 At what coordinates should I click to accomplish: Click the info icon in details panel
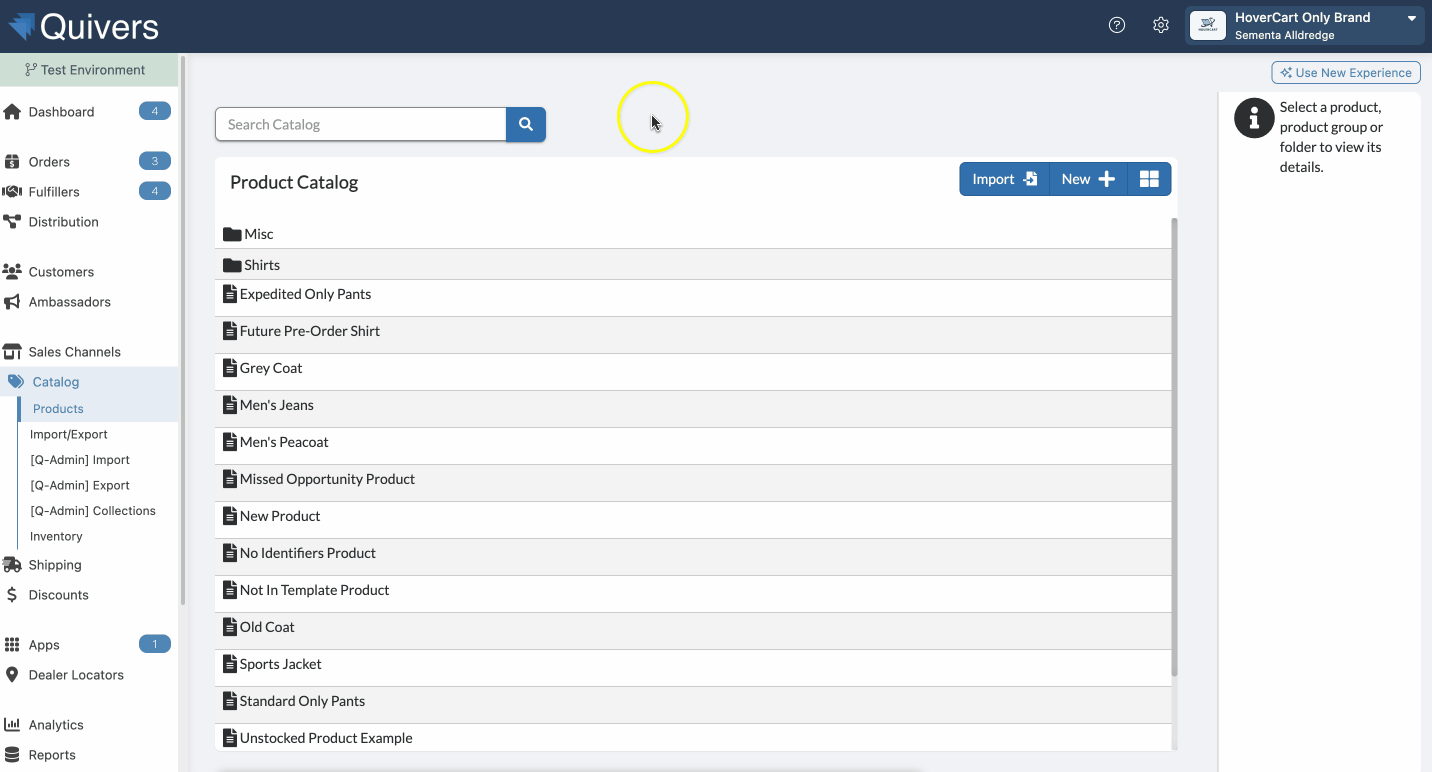pos(1254,118)
